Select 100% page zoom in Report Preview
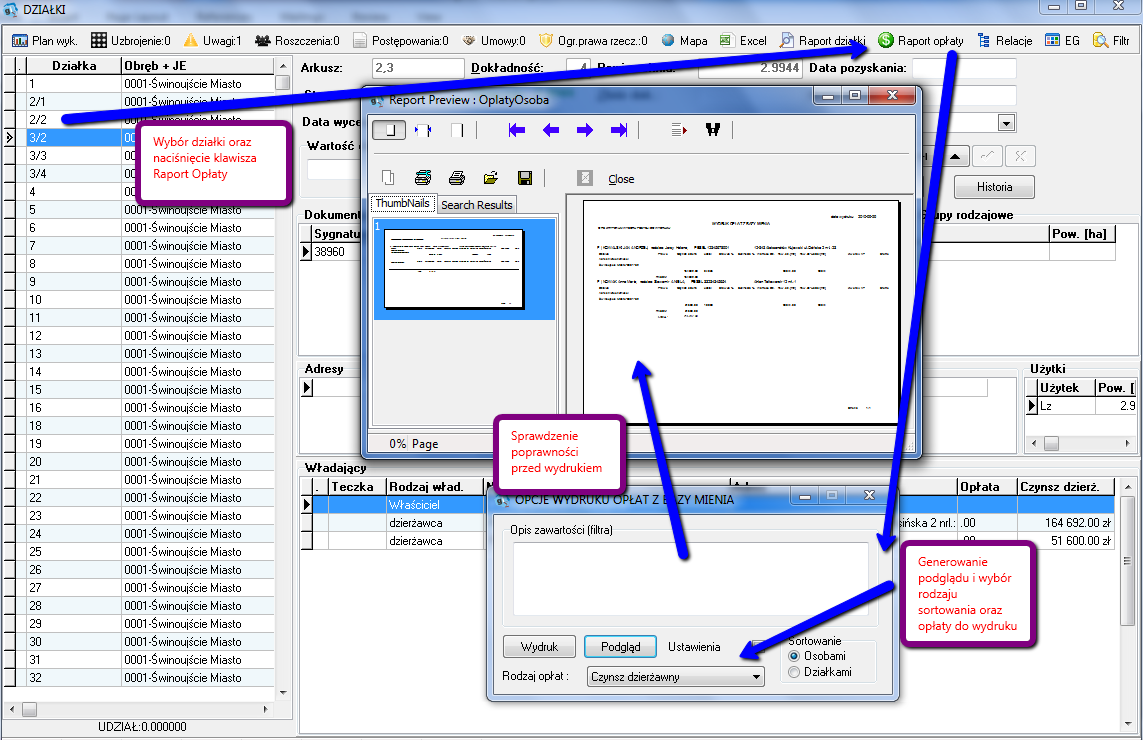Screen dimensions: 1143x740 coord(457,130)
